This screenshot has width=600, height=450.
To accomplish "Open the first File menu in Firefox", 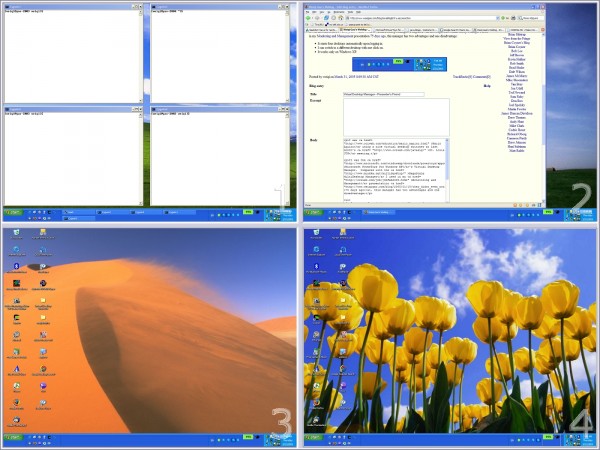I will pos(307,12).
